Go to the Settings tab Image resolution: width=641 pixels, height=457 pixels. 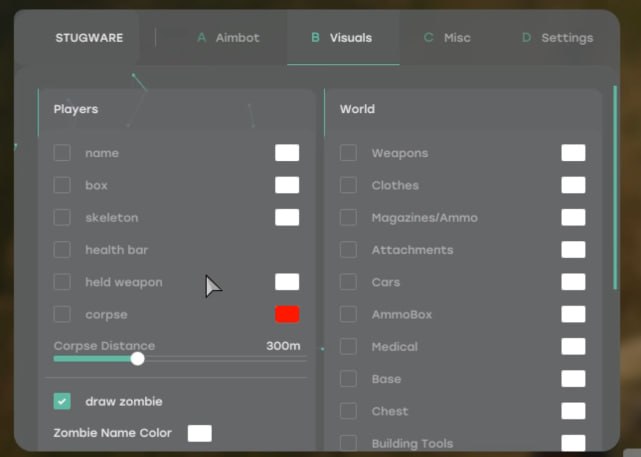coord(557,38)
